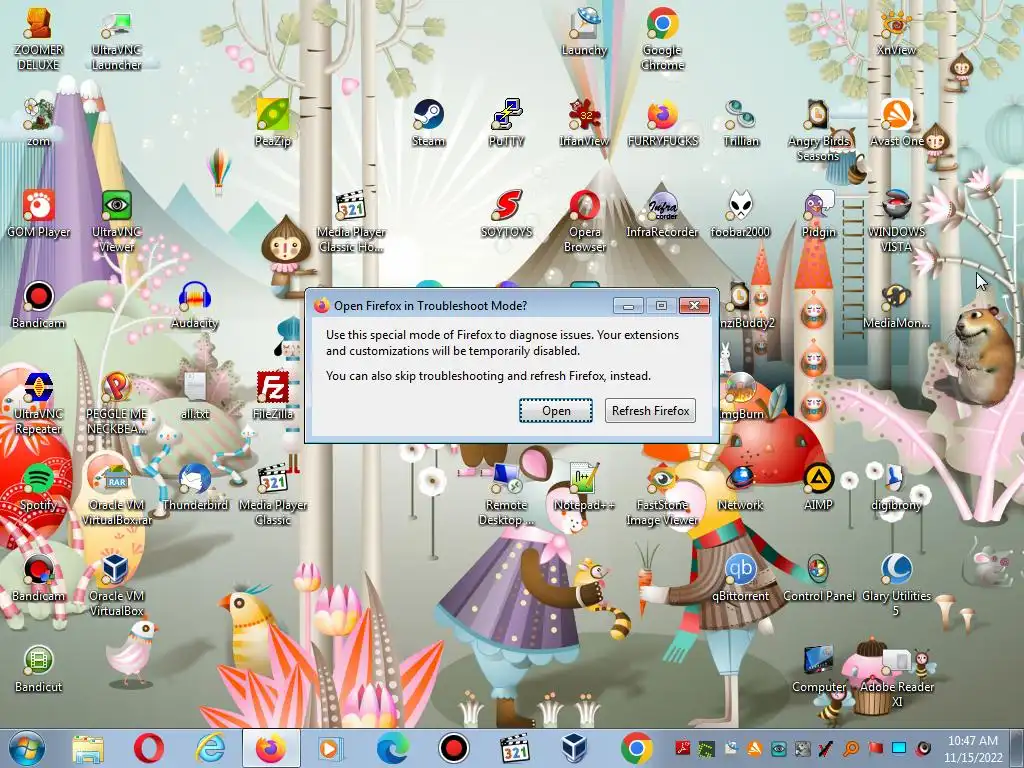Viewport: 1024px width, 768px height.
Task: Click the orange magnifier tray icon
Action: coord(851,748)
